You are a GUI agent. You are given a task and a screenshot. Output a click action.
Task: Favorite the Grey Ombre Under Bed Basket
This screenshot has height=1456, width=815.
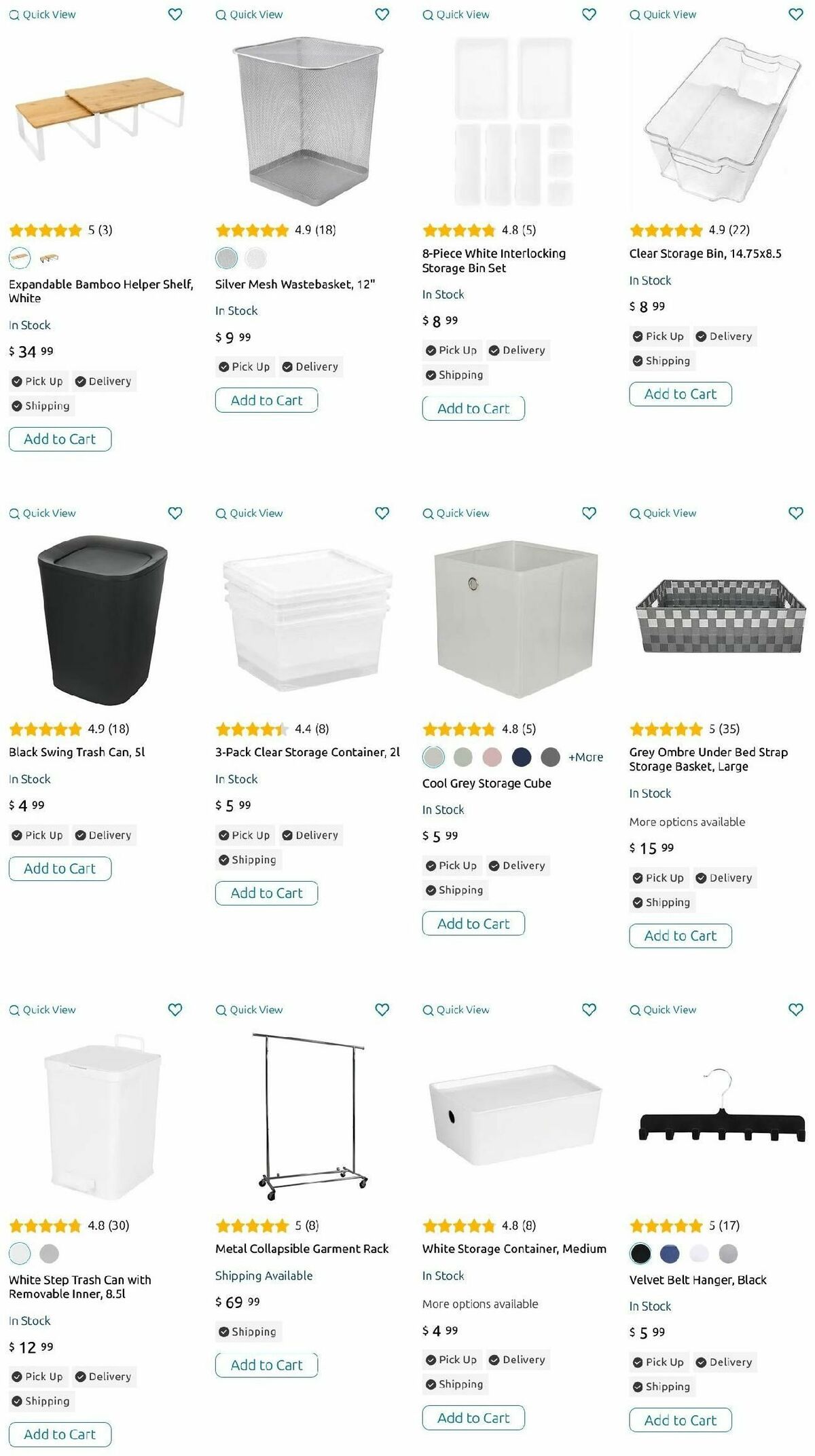click(796, 513)
